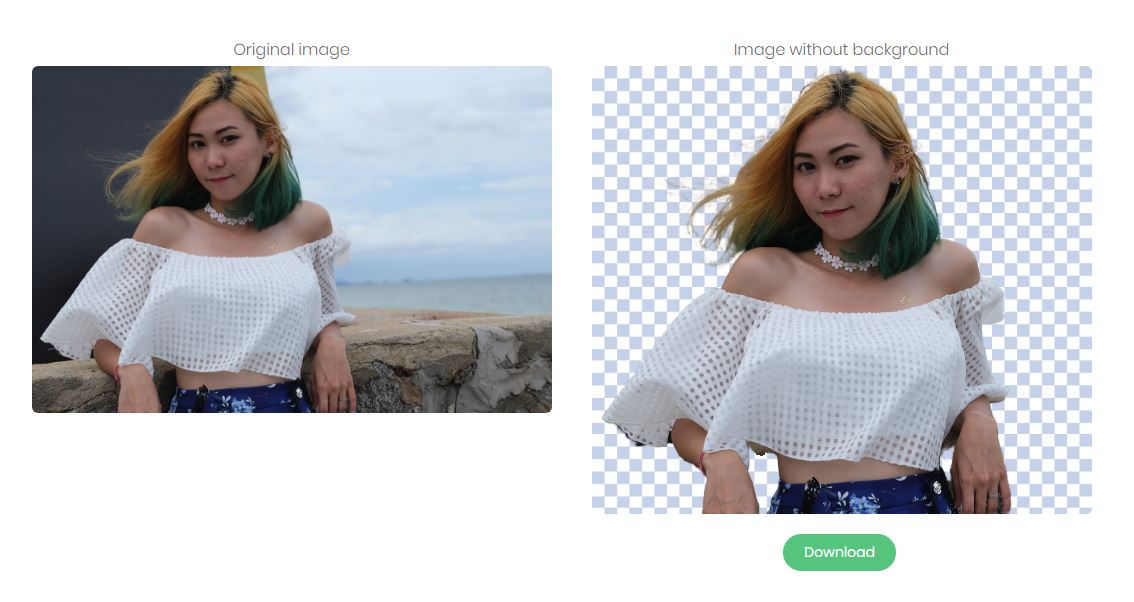Click the ringed hand in the cutout image
The width and height of the screenshot is (1134, 602).
tap(980, 470)
